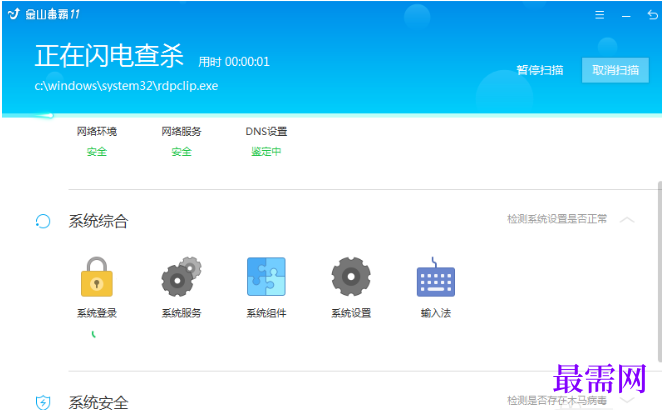Screen dimensions: 665x410
Task: Expand the 系统安全 section chevron
Action: tap(627, 400)
